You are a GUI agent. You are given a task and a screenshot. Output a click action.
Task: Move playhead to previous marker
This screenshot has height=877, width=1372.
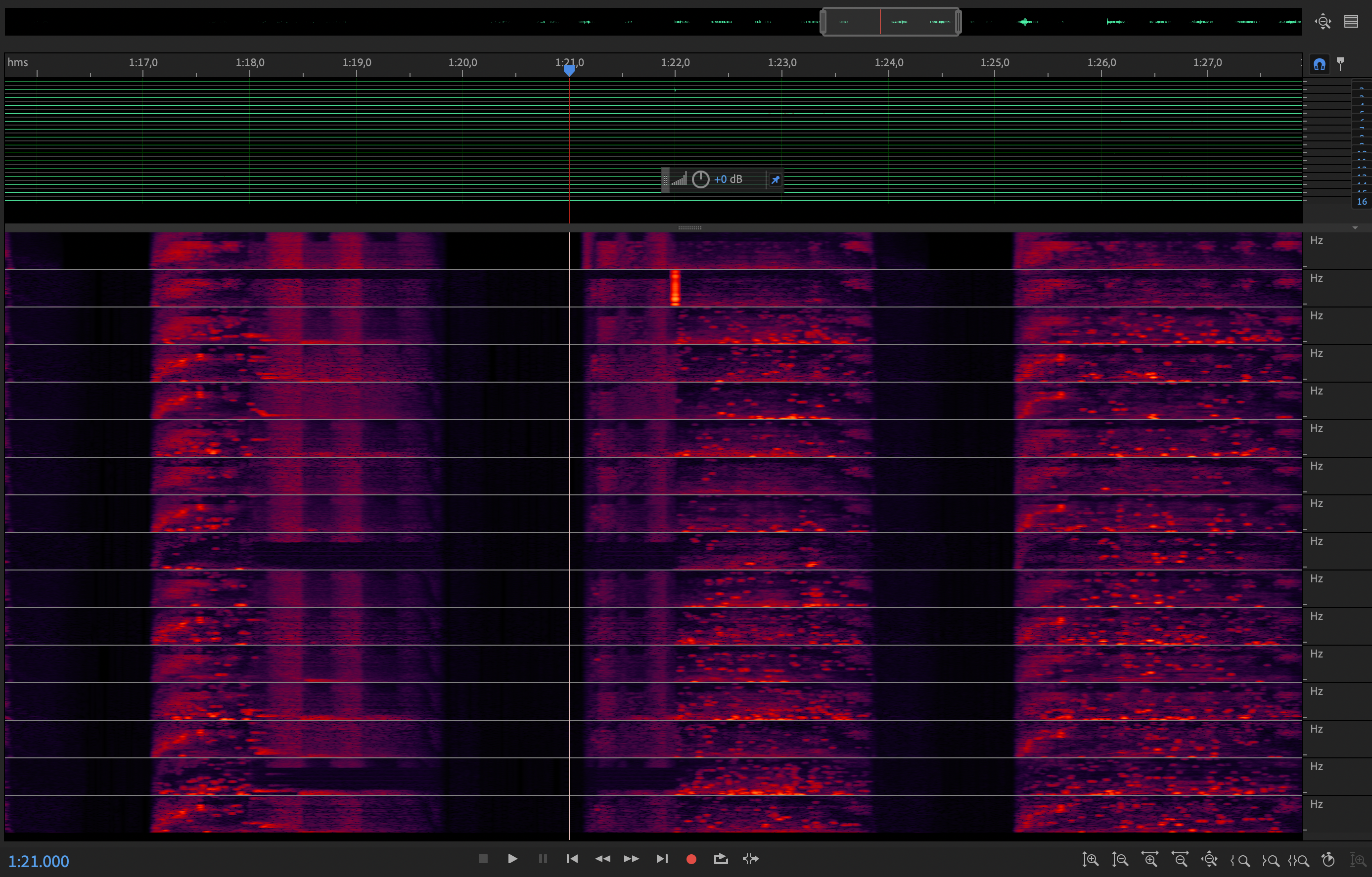[572, 859]
